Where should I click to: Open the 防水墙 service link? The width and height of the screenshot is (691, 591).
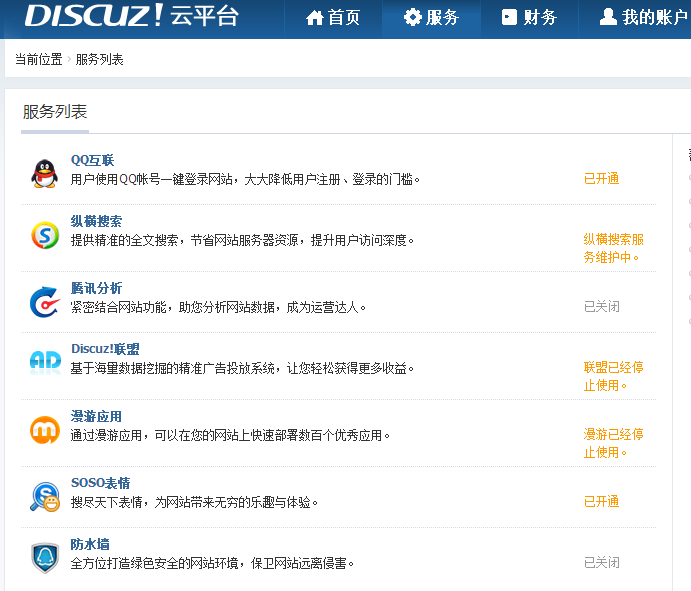90,544
